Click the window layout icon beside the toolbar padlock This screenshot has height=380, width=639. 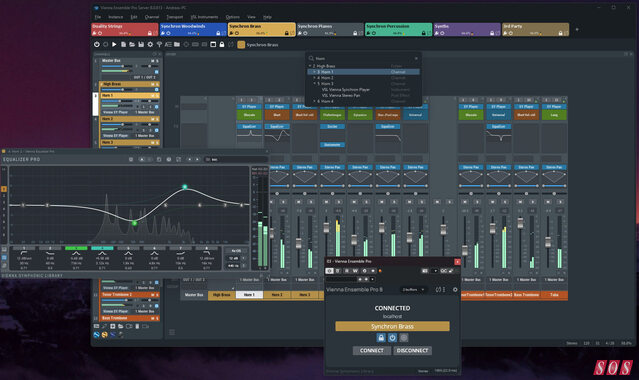pos(213,44)
